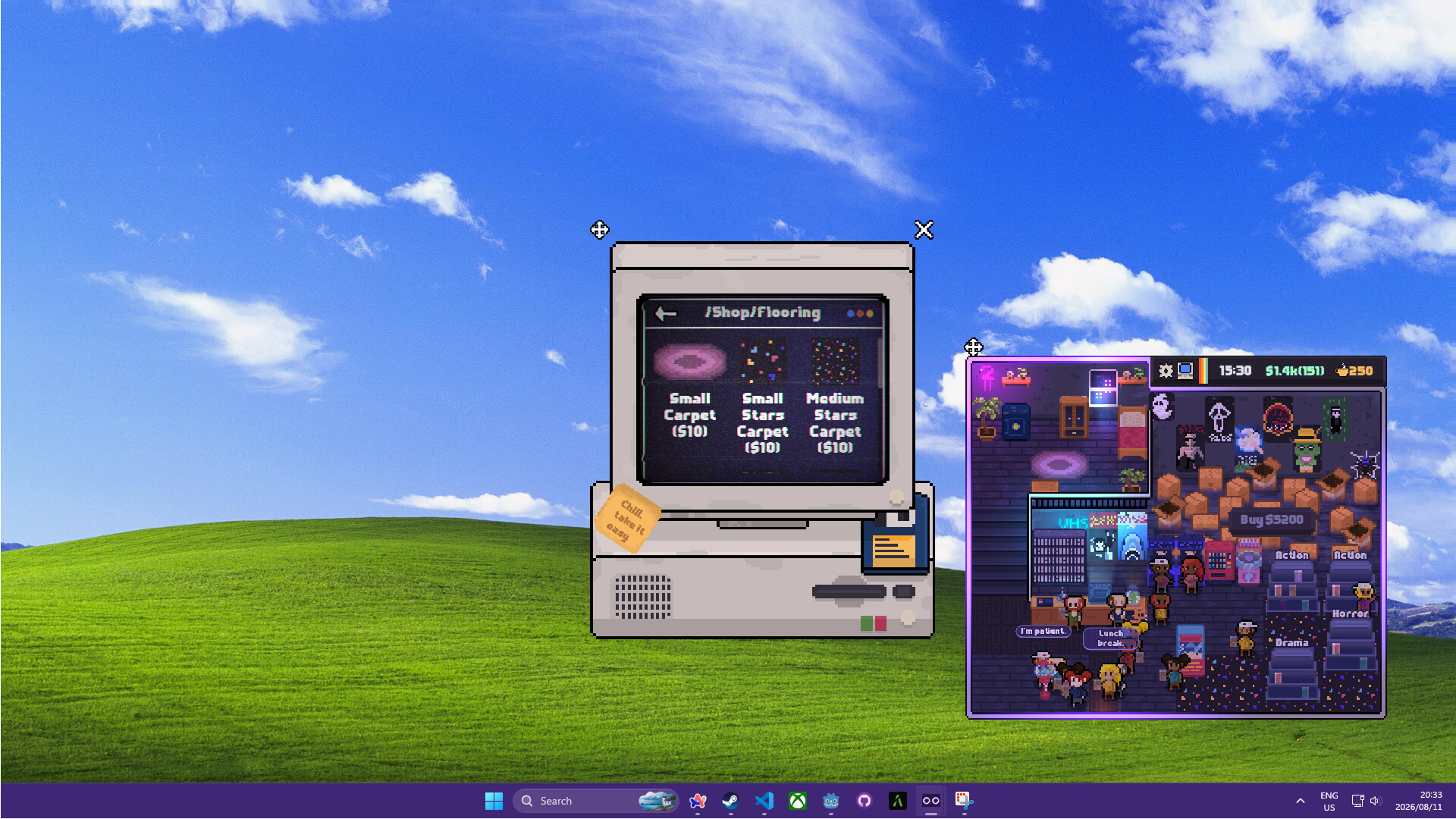
Task: Click the spider web decoration
Action: pos(1365,464)
